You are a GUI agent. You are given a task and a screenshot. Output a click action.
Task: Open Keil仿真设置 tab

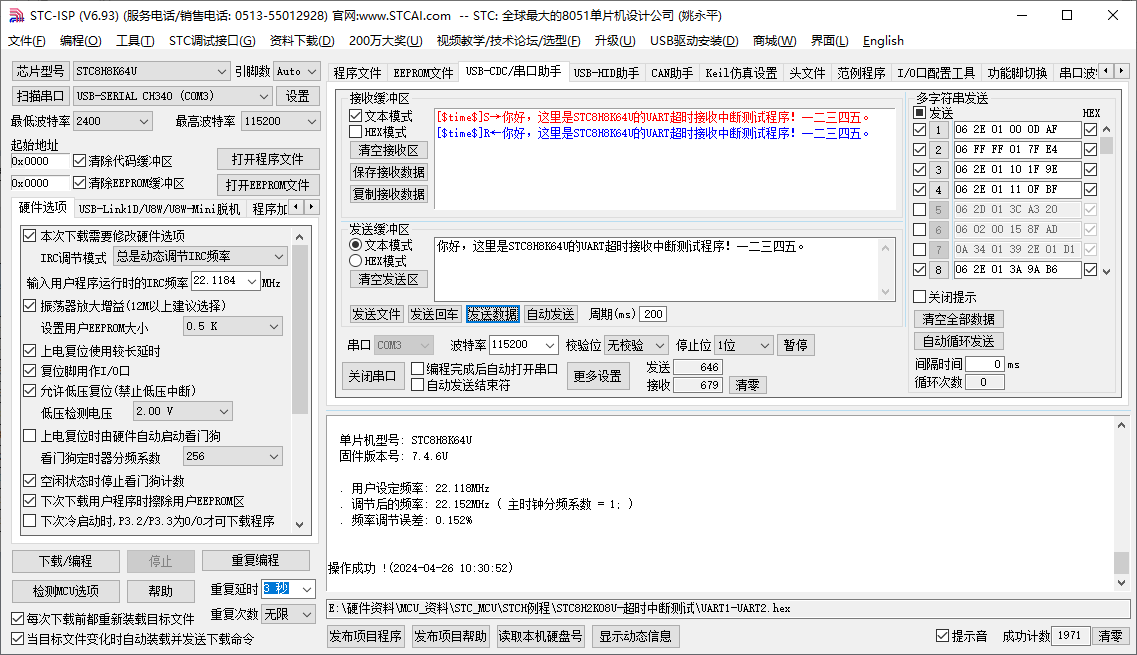pos(741,73)
